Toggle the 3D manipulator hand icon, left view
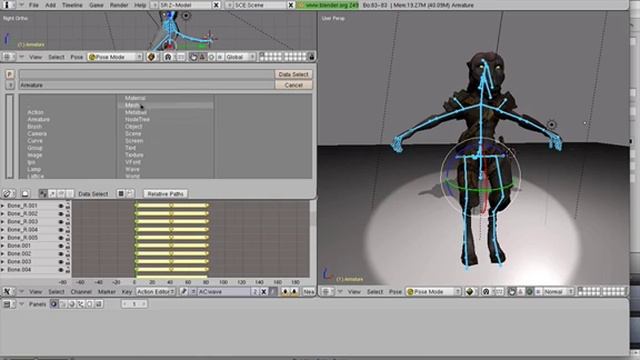Viewport: 640px width, 360px height. [x=193, y=57]
